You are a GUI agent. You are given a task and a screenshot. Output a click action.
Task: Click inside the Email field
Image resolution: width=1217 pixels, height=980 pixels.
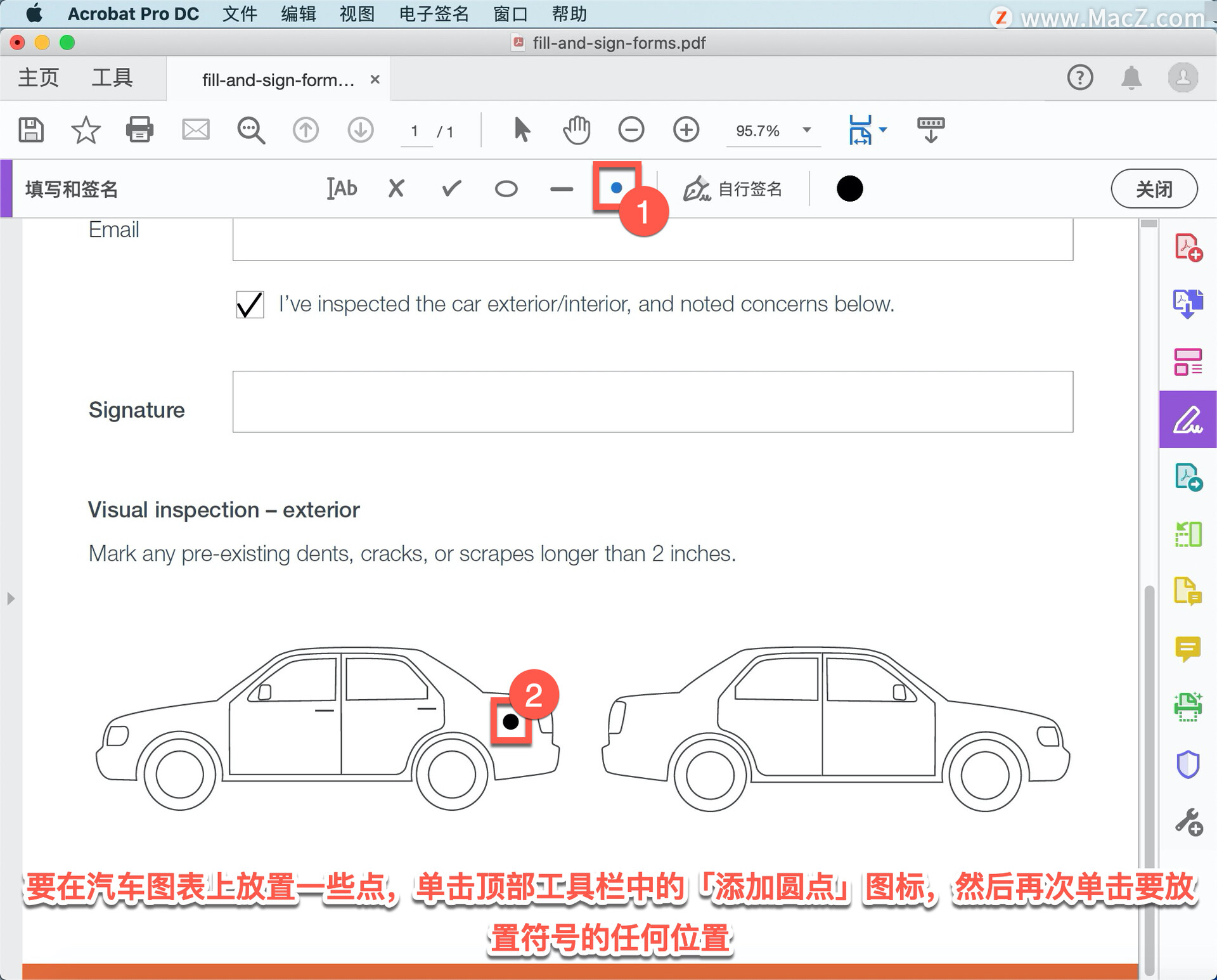pos(652,239)
